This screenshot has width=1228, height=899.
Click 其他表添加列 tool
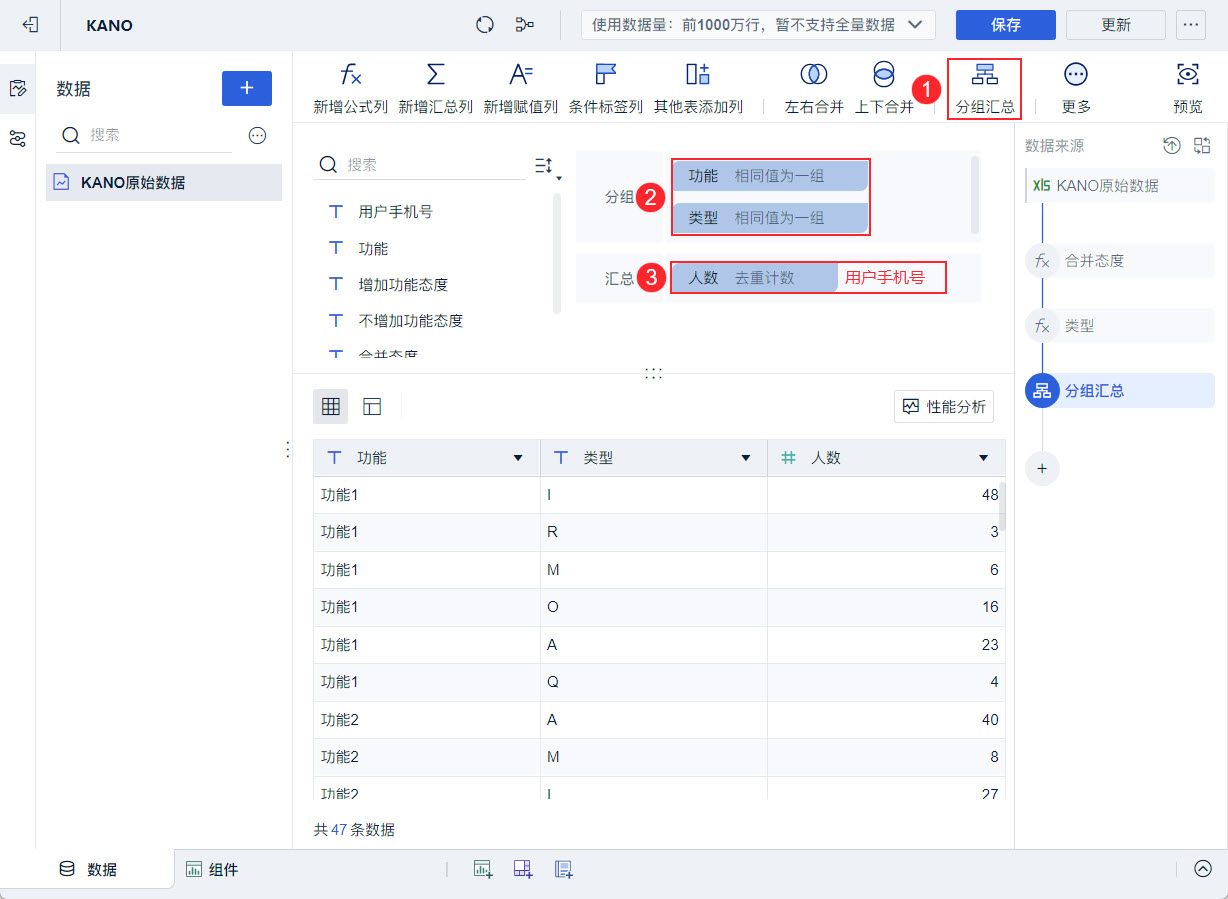tap(698, 88)
